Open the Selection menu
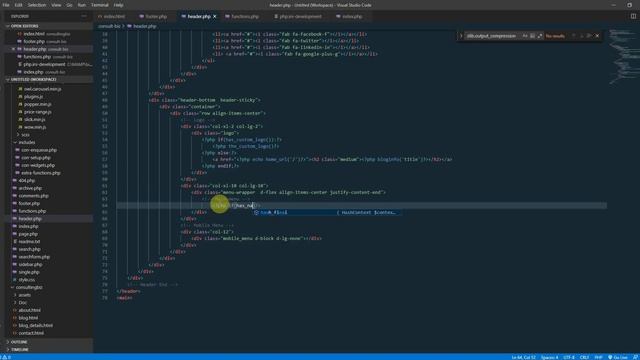The image size is (640, 360). coord(37,5)
